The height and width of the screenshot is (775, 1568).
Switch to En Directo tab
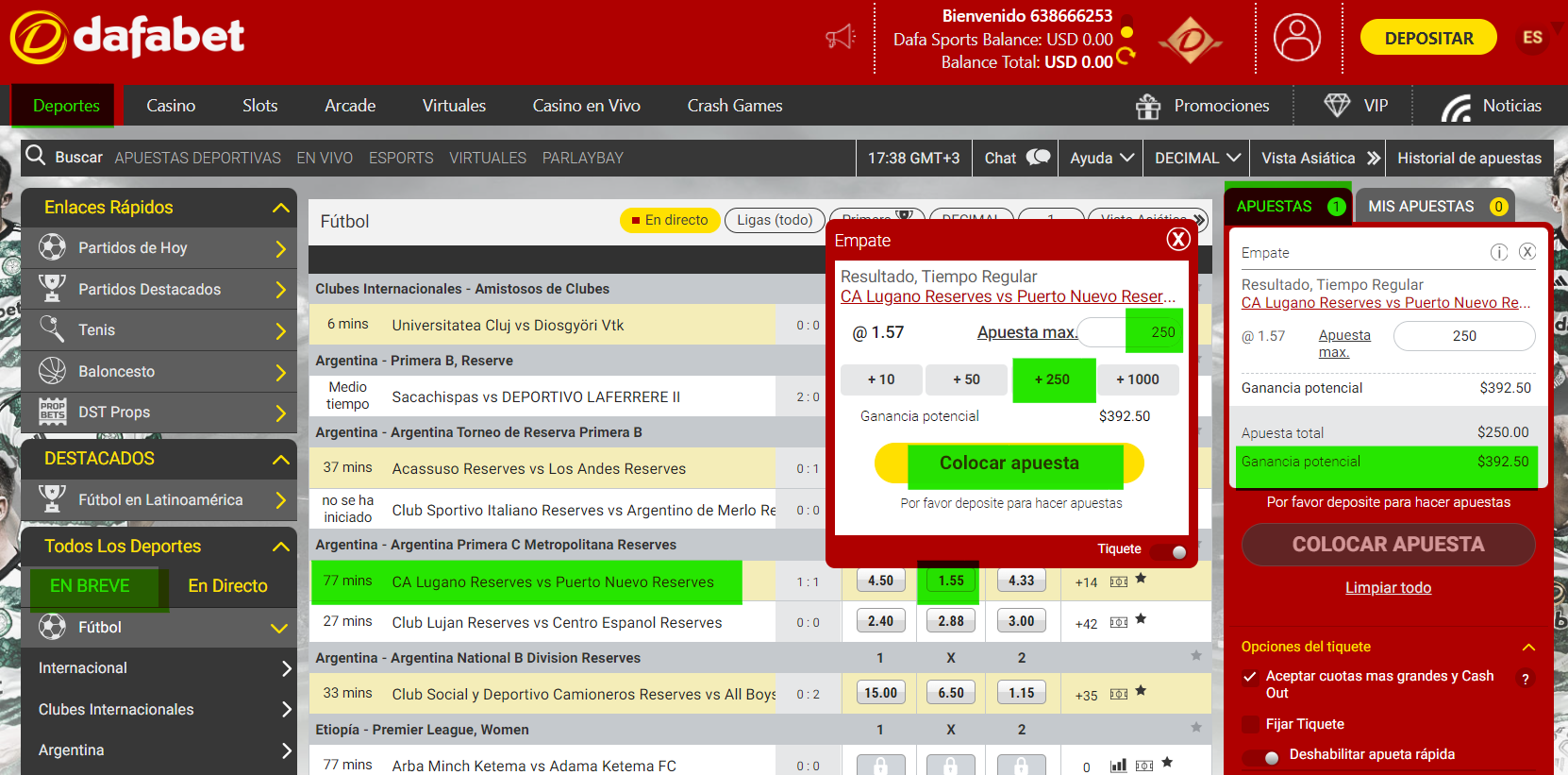tap(227, 586)
